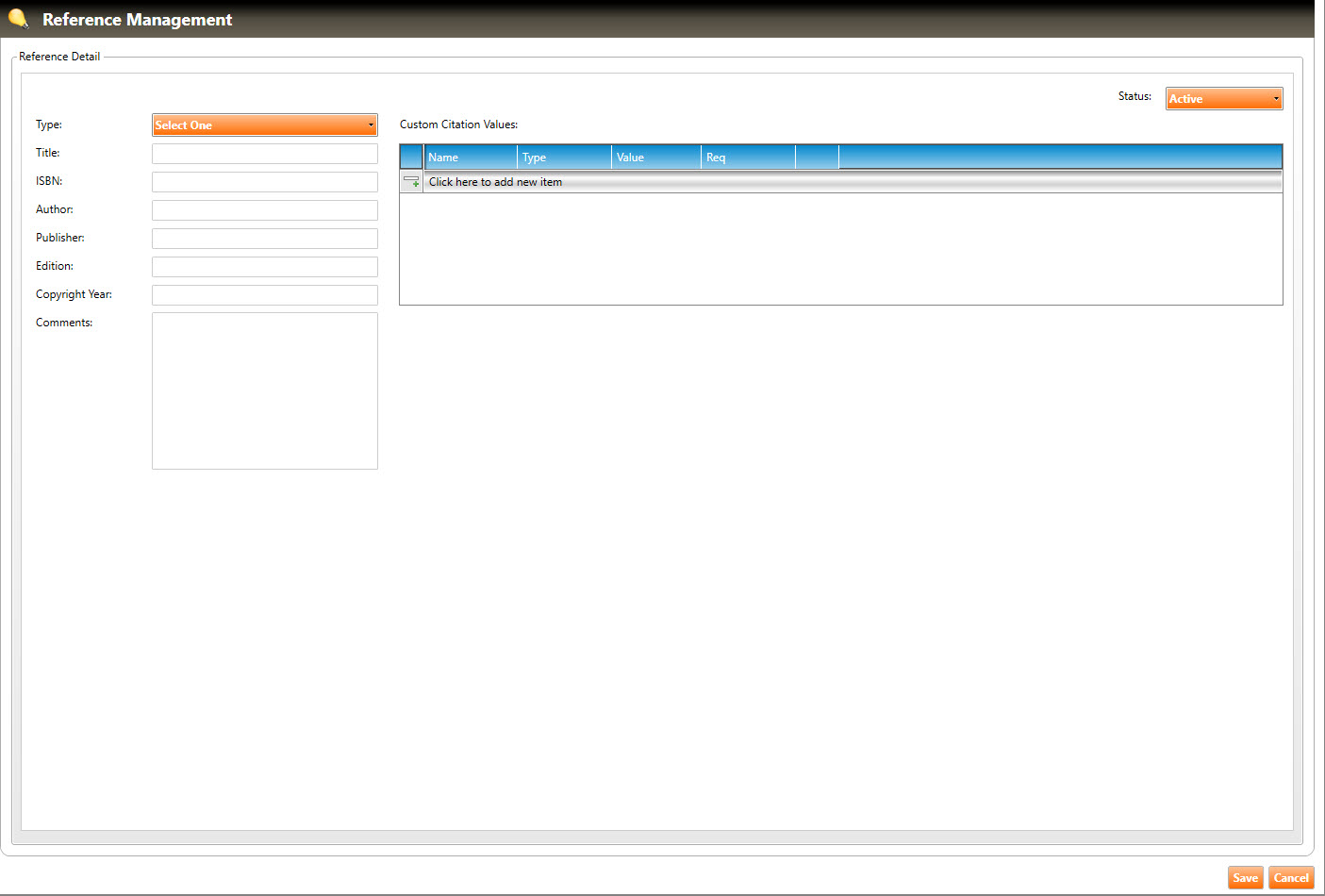The image size is (1325, 896).
Task: Focus the Title text field
Action: coord(264,153)
